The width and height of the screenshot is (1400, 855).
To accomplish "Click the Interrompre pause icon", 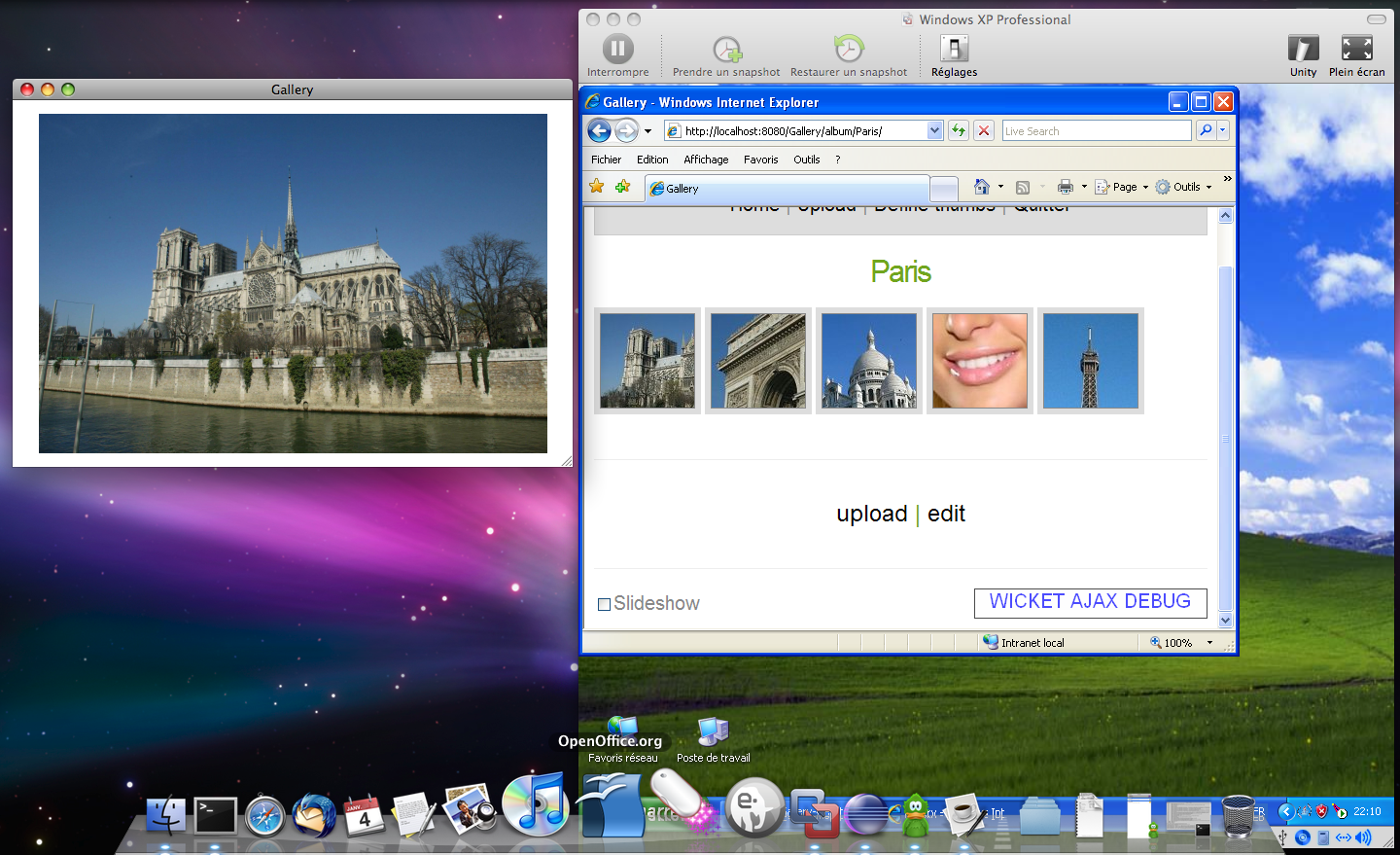I will pos(617,49).
